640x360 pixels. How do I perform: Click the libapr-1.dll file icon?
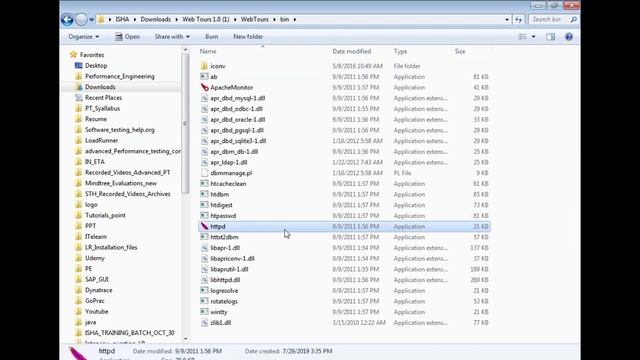click(204, 248)
